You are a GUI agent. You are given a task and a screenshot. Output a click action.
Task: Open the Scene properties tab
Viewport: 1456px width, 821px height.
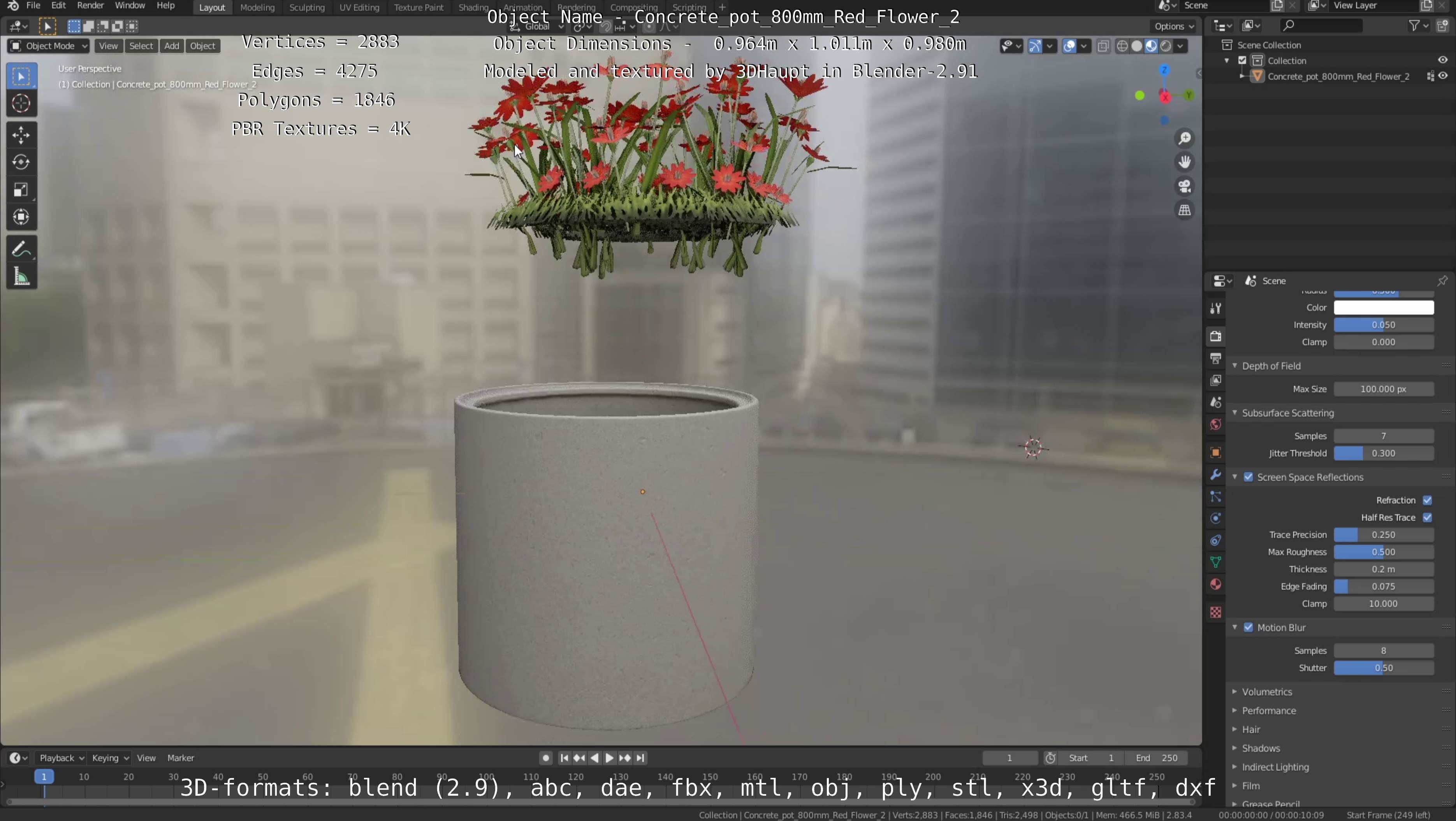1215,402
